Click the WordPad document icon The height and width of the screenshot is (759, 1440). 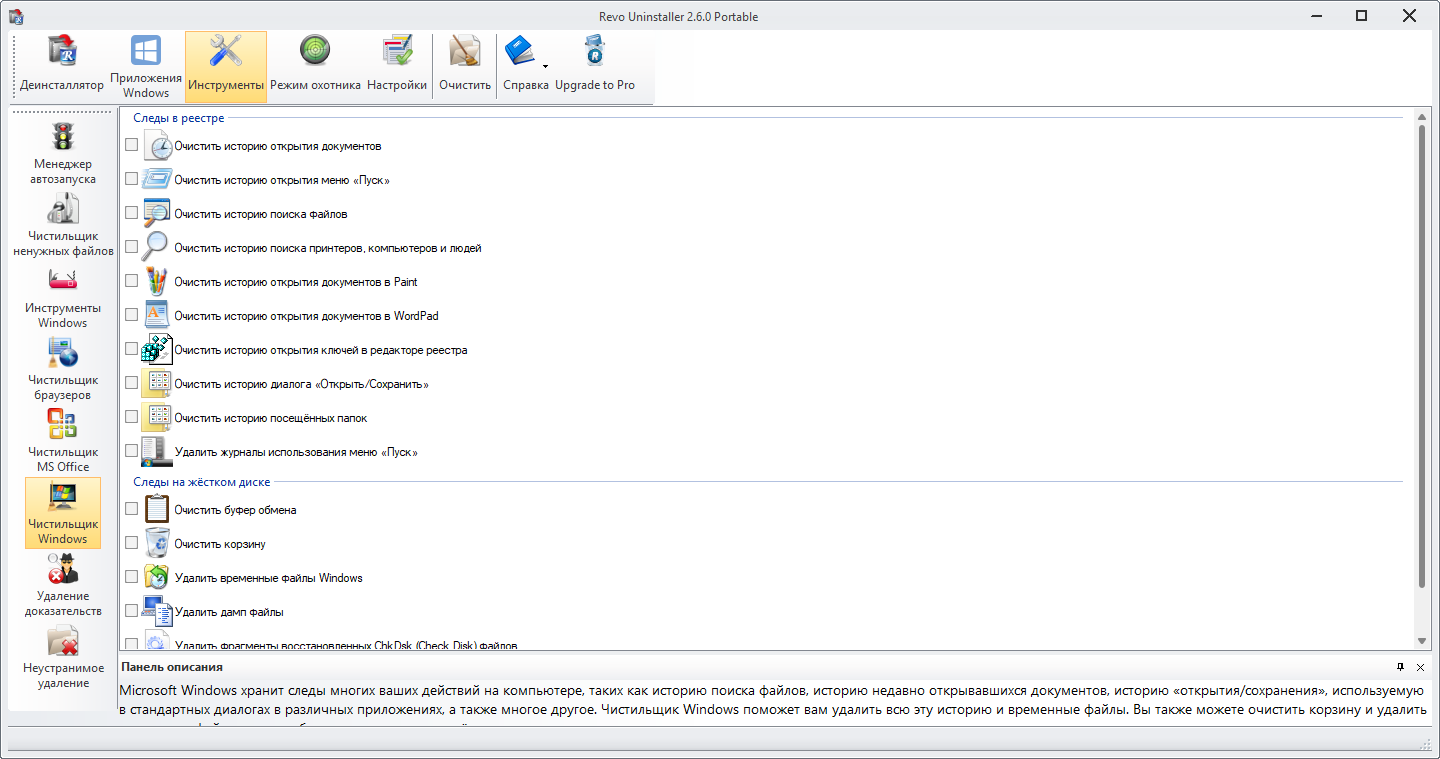tap(157, 315)
